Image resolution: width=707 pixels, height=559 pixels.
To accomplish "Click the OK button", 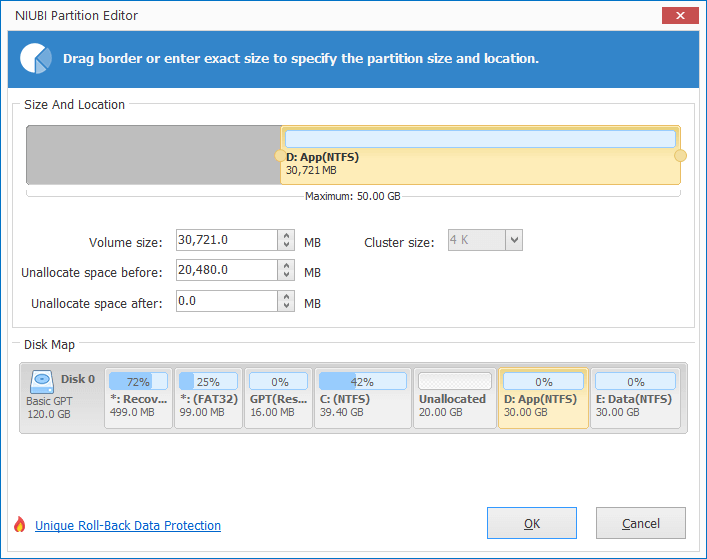I will point(532,523).
